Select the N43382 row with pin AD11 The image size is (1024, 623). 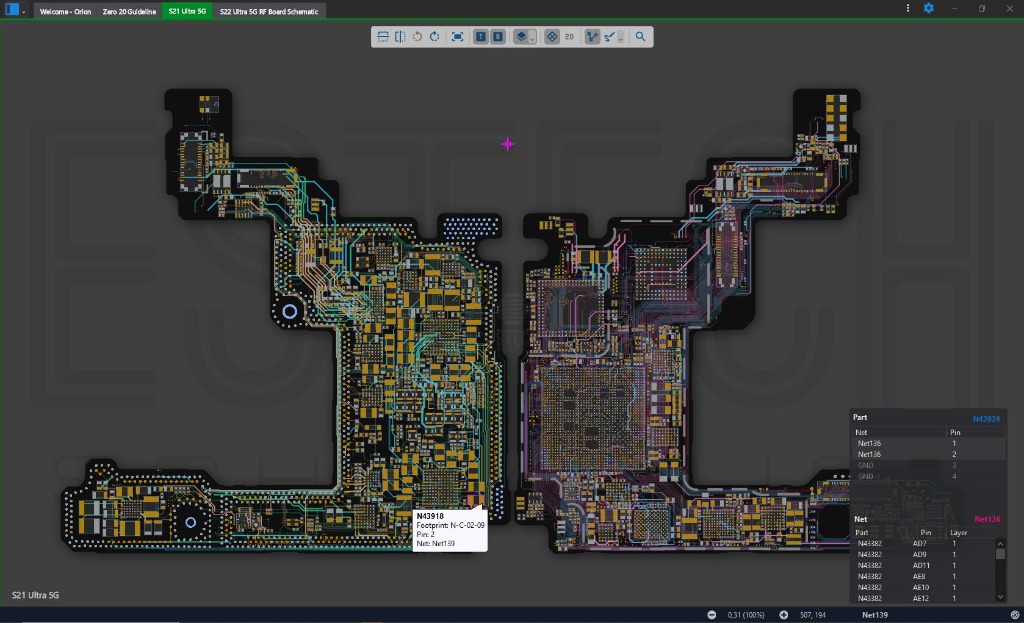(x=923, y=566)
